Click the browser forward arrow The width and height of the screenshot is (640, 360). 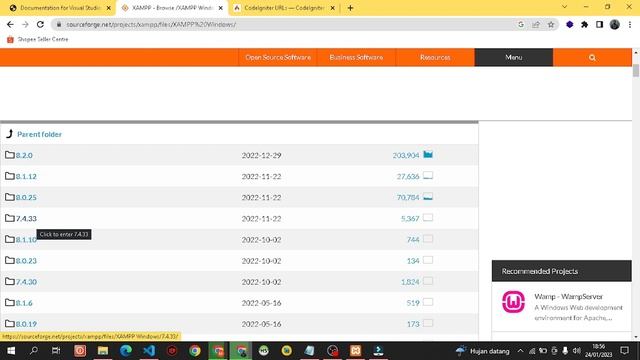(x=25, y=24)
